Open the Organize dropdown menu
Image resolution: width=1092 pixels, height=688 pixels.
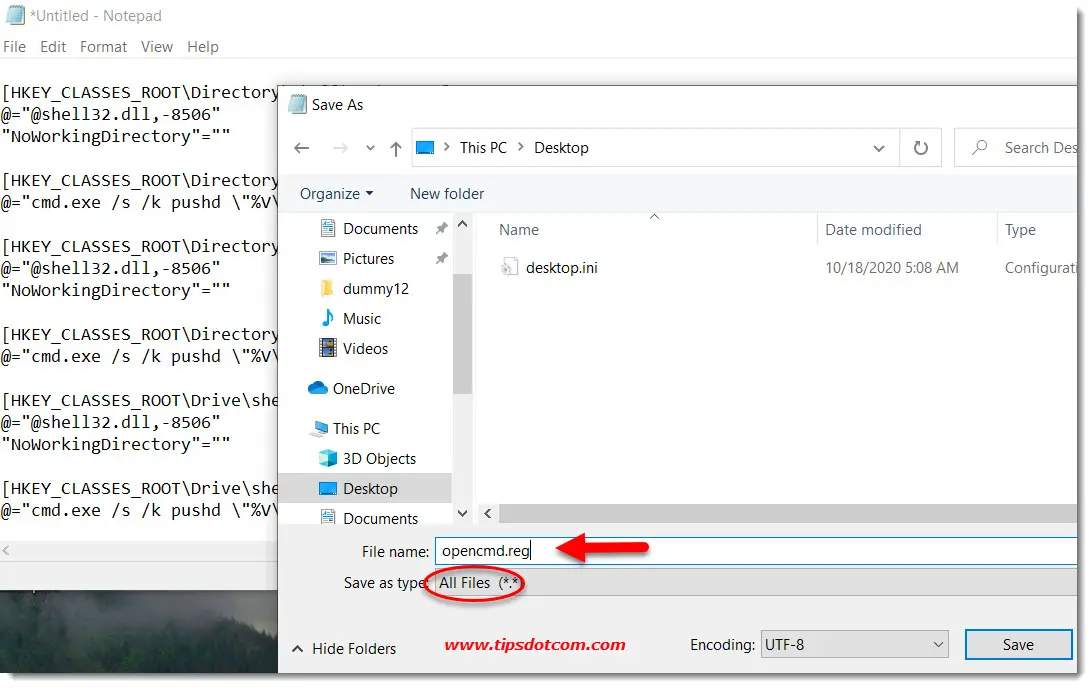coord(335,193)
